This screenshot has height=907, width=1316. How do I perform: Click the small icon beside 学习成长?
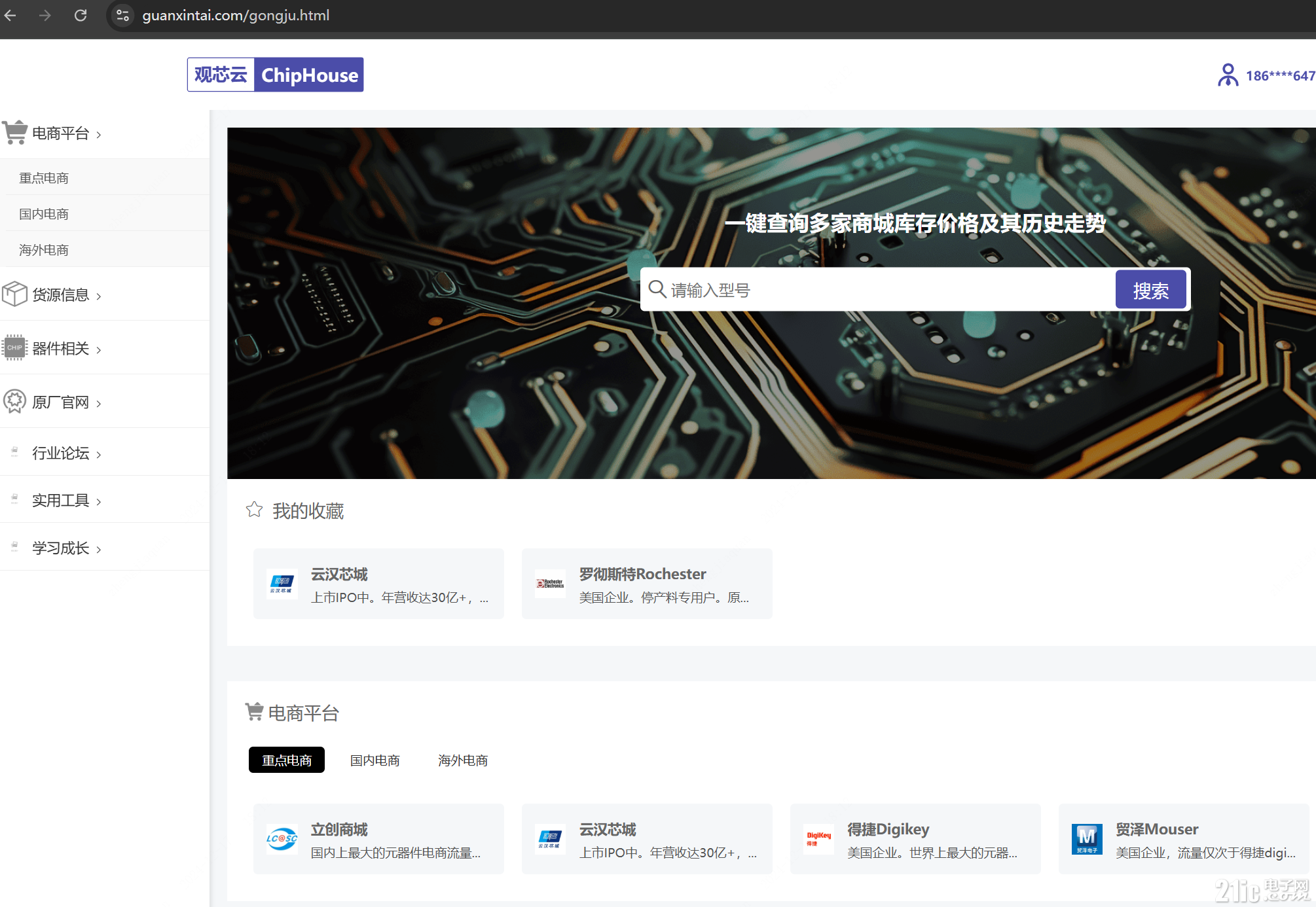pos(14,547)
